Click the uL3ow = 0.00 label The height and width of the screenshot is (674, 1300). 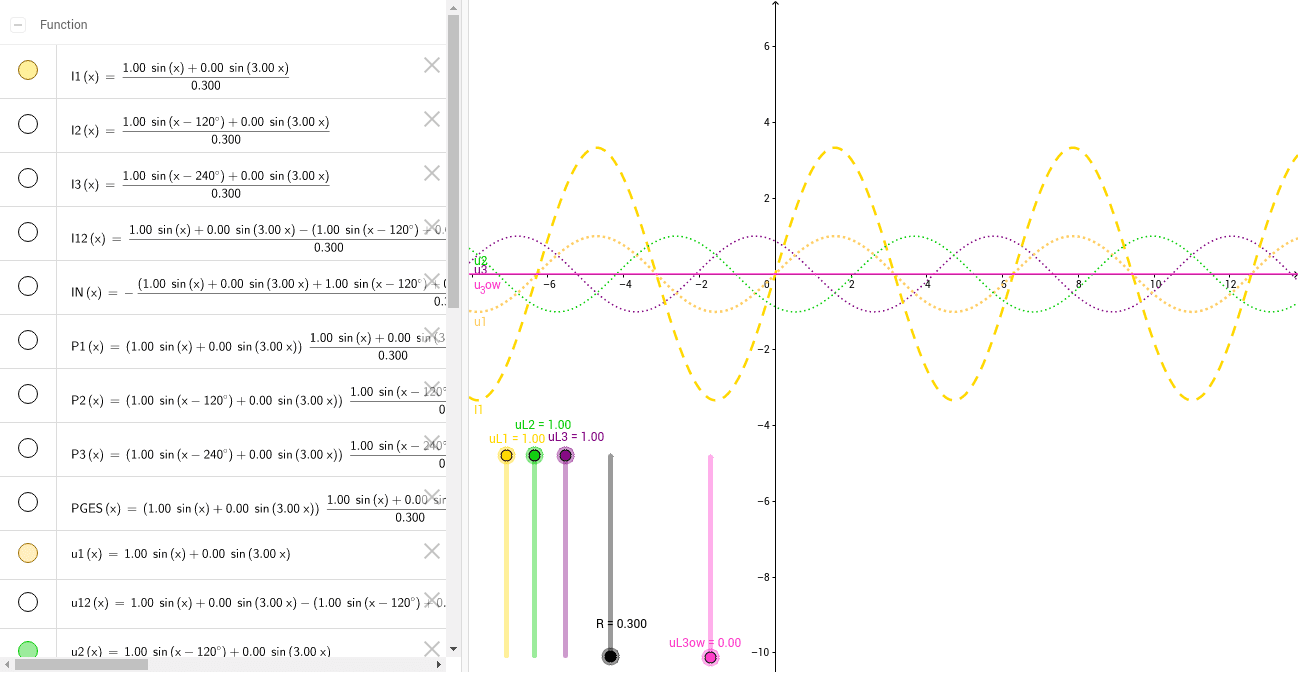(x=705, y=643)
